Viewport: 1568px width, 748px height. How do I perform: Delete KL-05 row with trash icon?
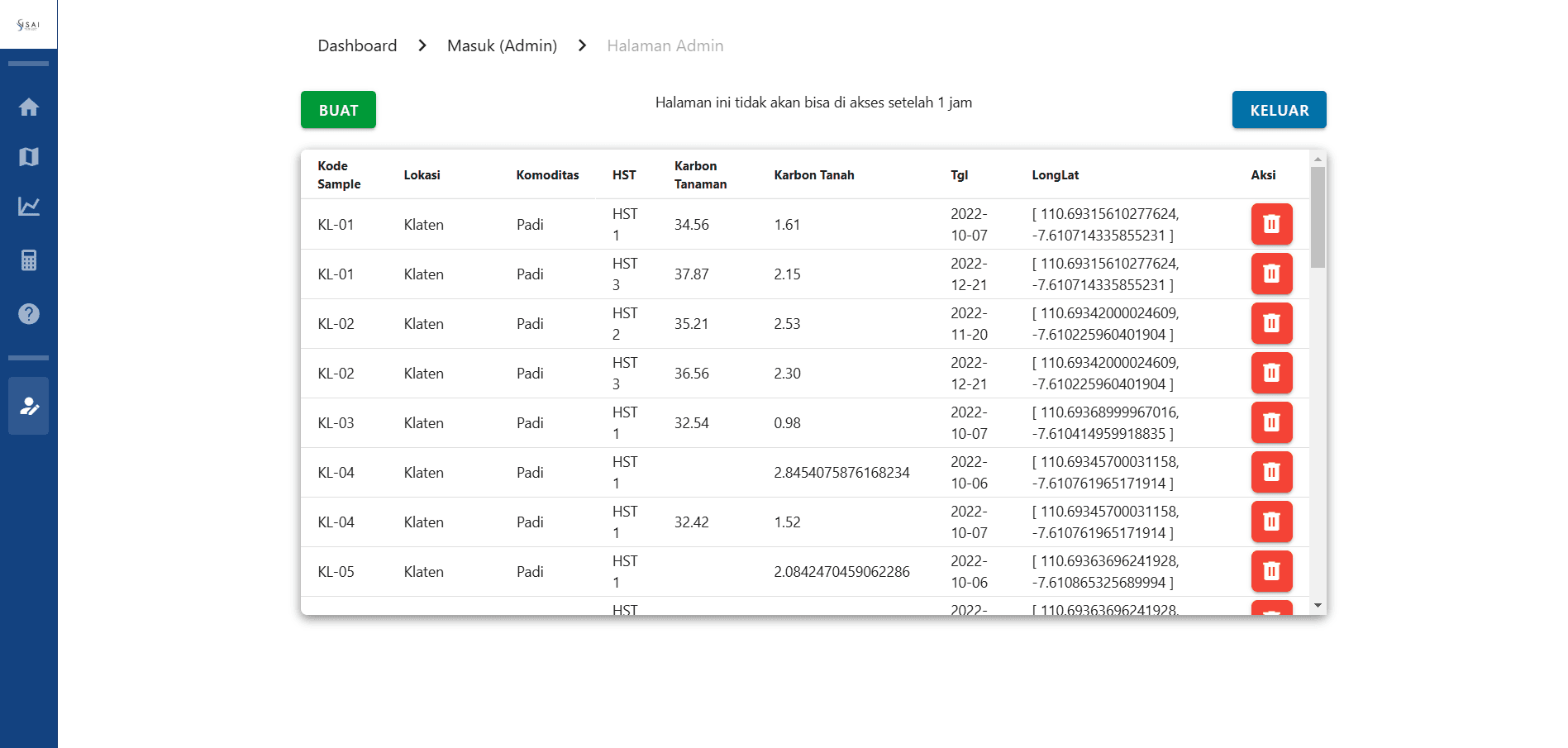1271,571
